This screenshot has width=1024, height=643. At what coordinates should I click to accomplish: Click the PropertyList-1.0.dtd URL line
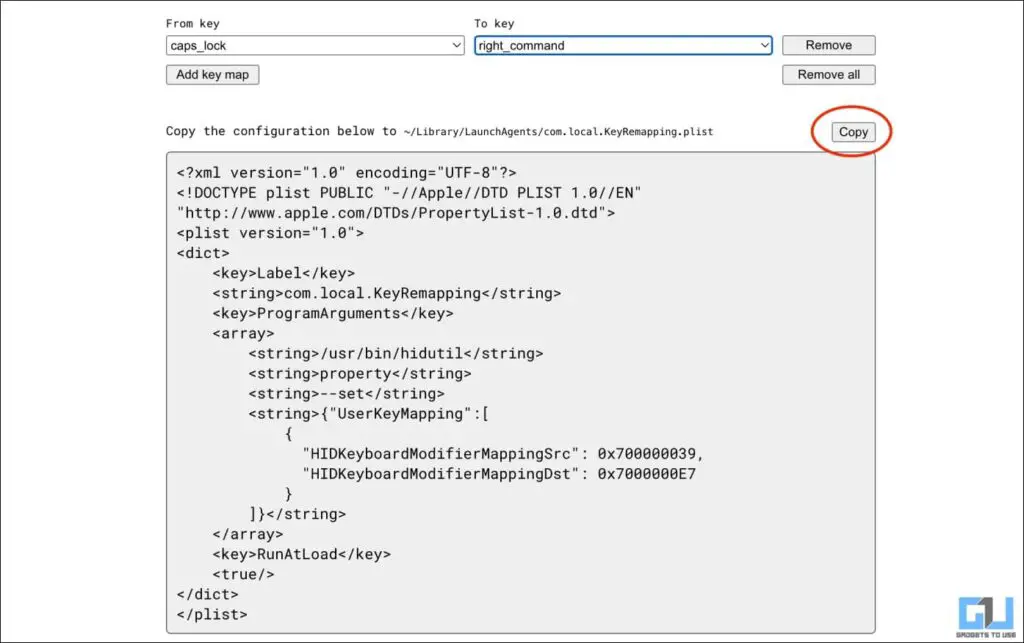pyautogui.click(x=396, y=213)
